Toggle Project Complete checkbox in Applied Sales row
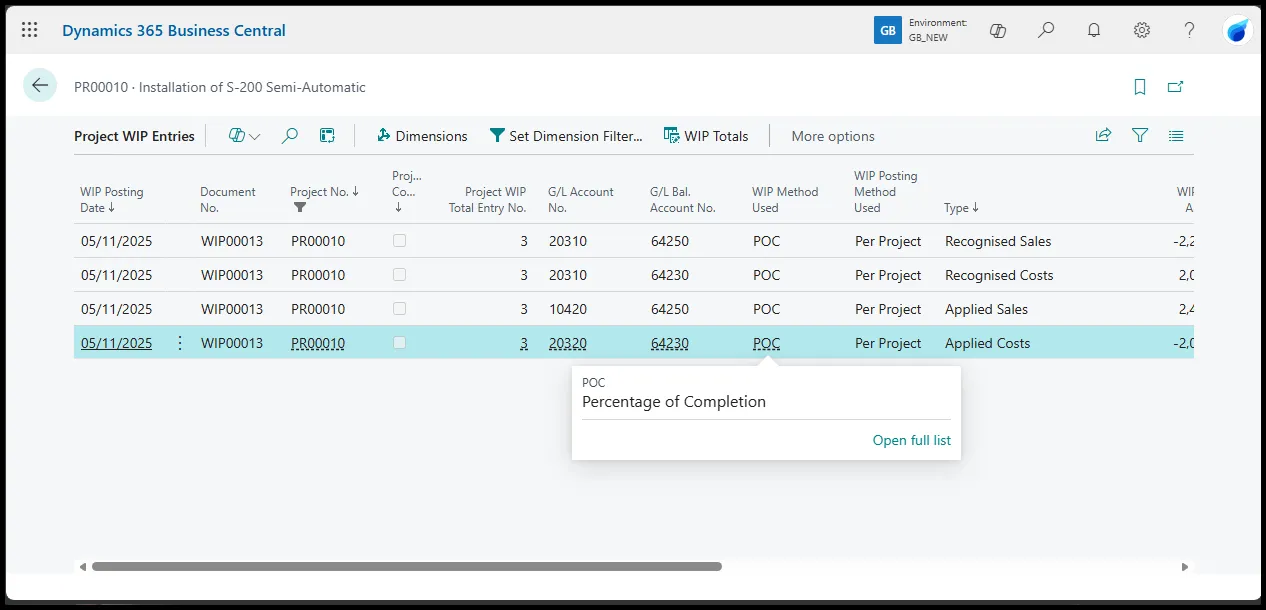1266x610 pixels. (400, 309)
